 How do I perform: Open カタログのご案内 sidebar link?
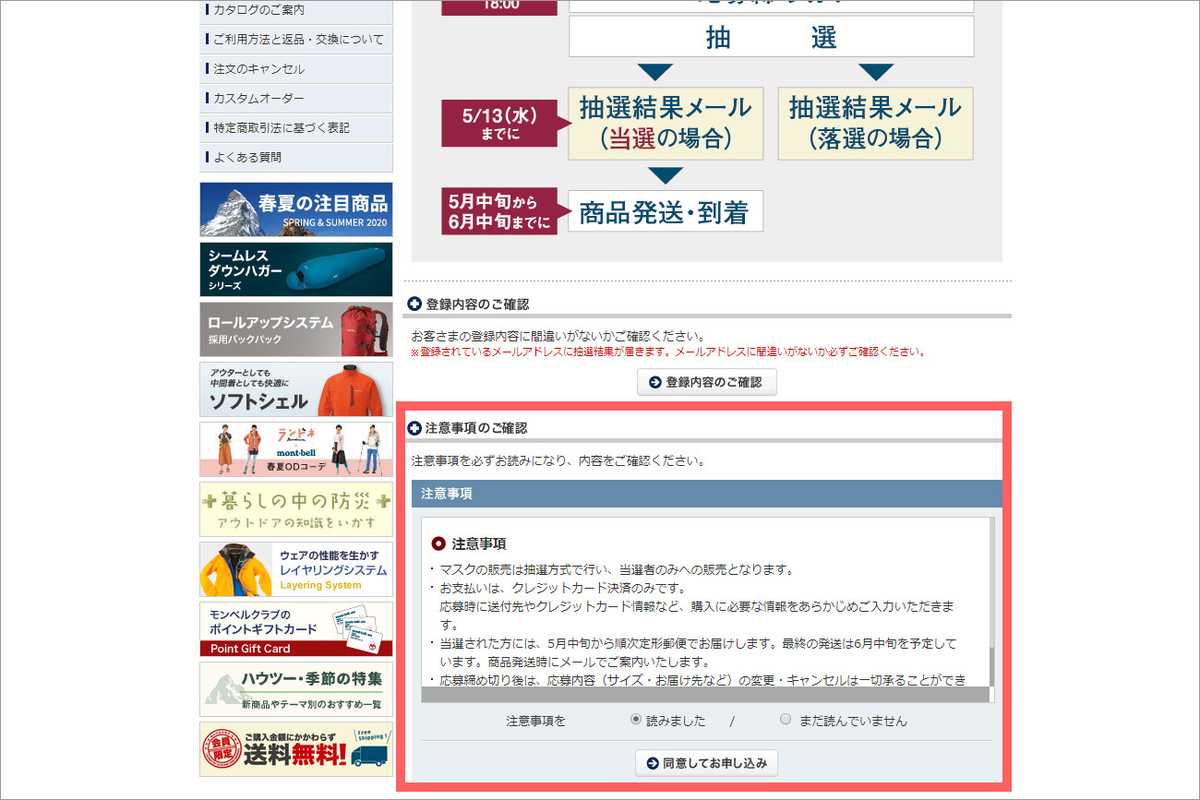[296, 10]
